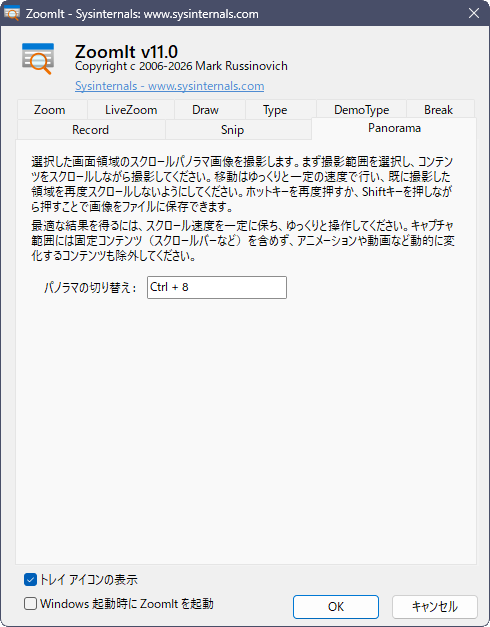Open the Sysinternals website link
490x627 pixels.
click(x=170, y=86)
